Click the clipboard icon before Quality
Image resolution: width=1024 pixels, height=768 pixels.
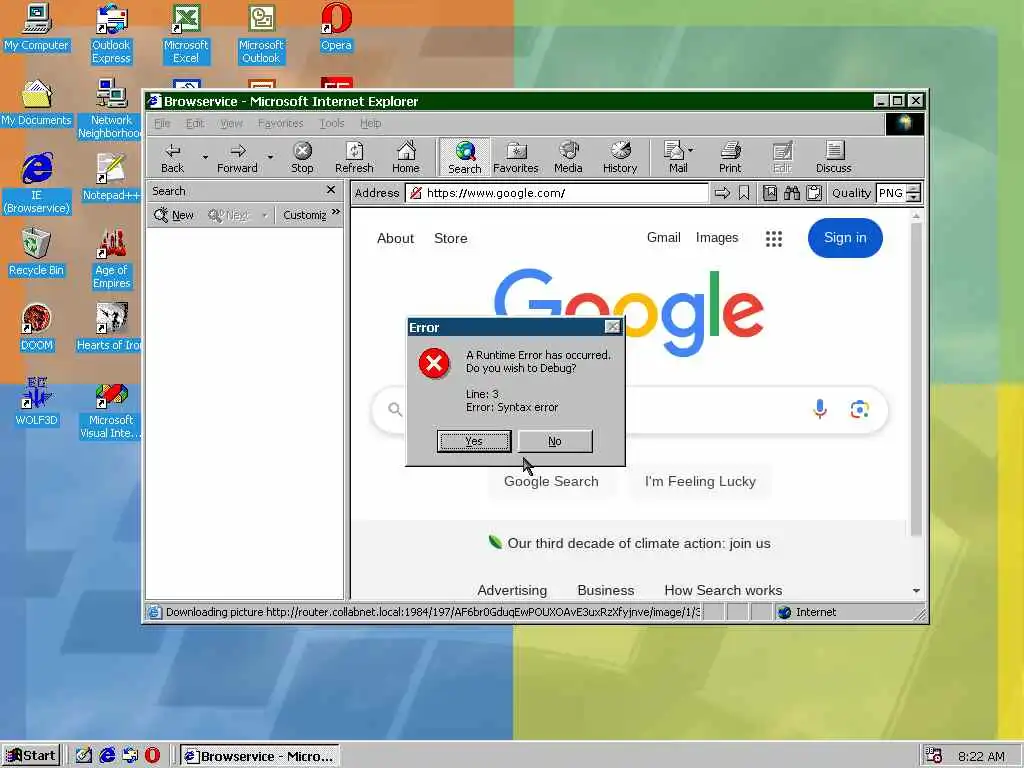tap(814, 193)
